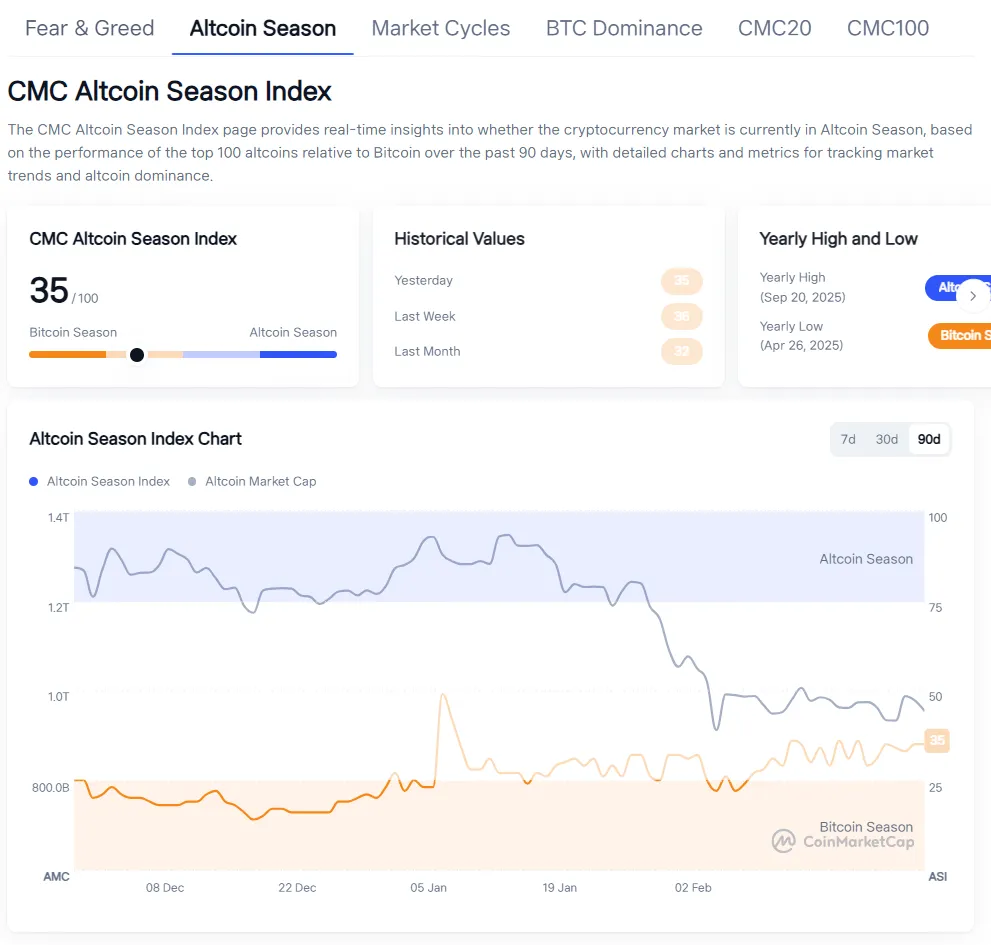Open the BTC Dominance tab
This screenshot has width=991, height=945.
click(x=624, y=28)
